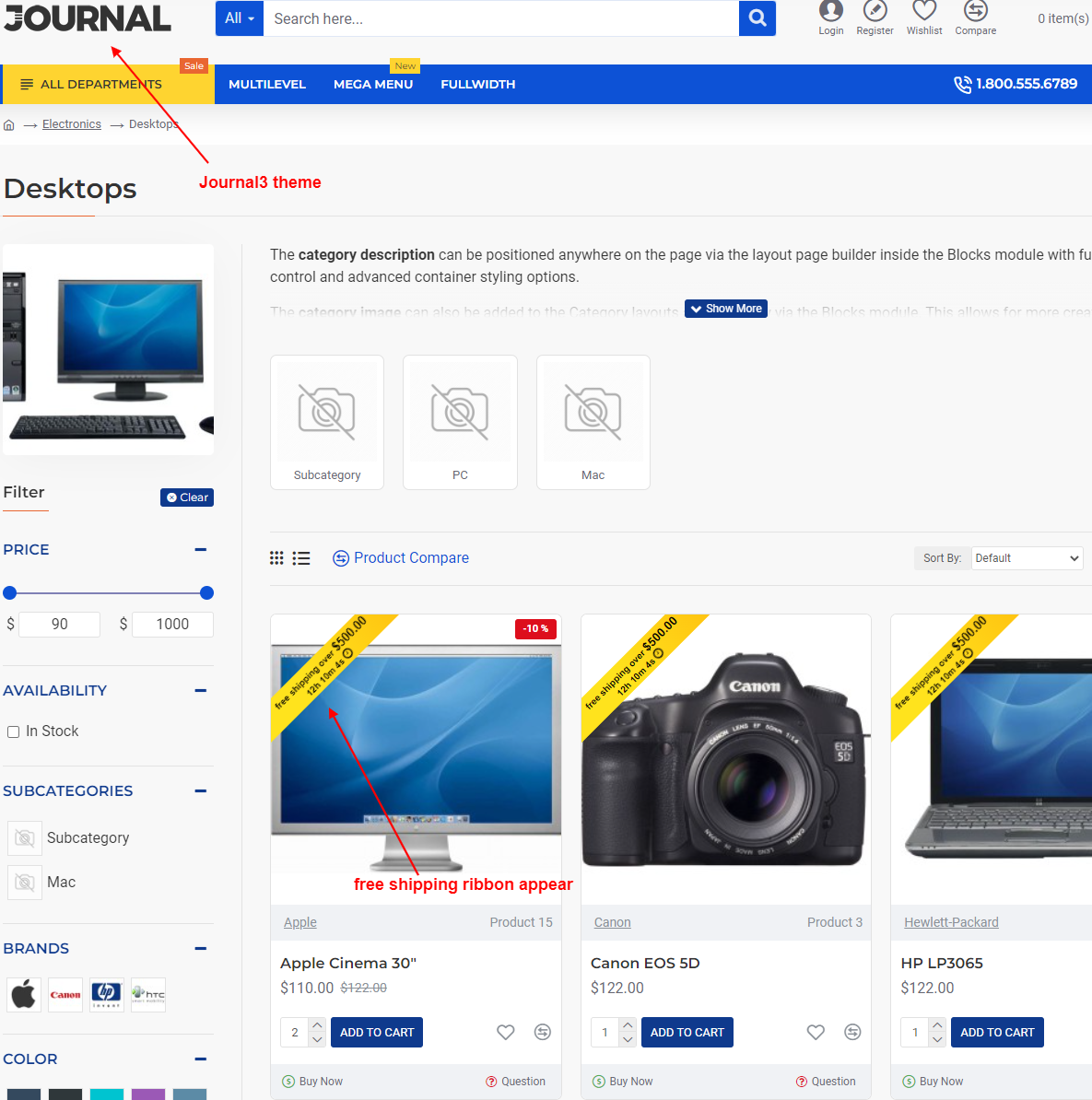Open the All search category dropdown
Image resolution: width=1092 pixels, height=1100 pixels.
coord(240,18)
